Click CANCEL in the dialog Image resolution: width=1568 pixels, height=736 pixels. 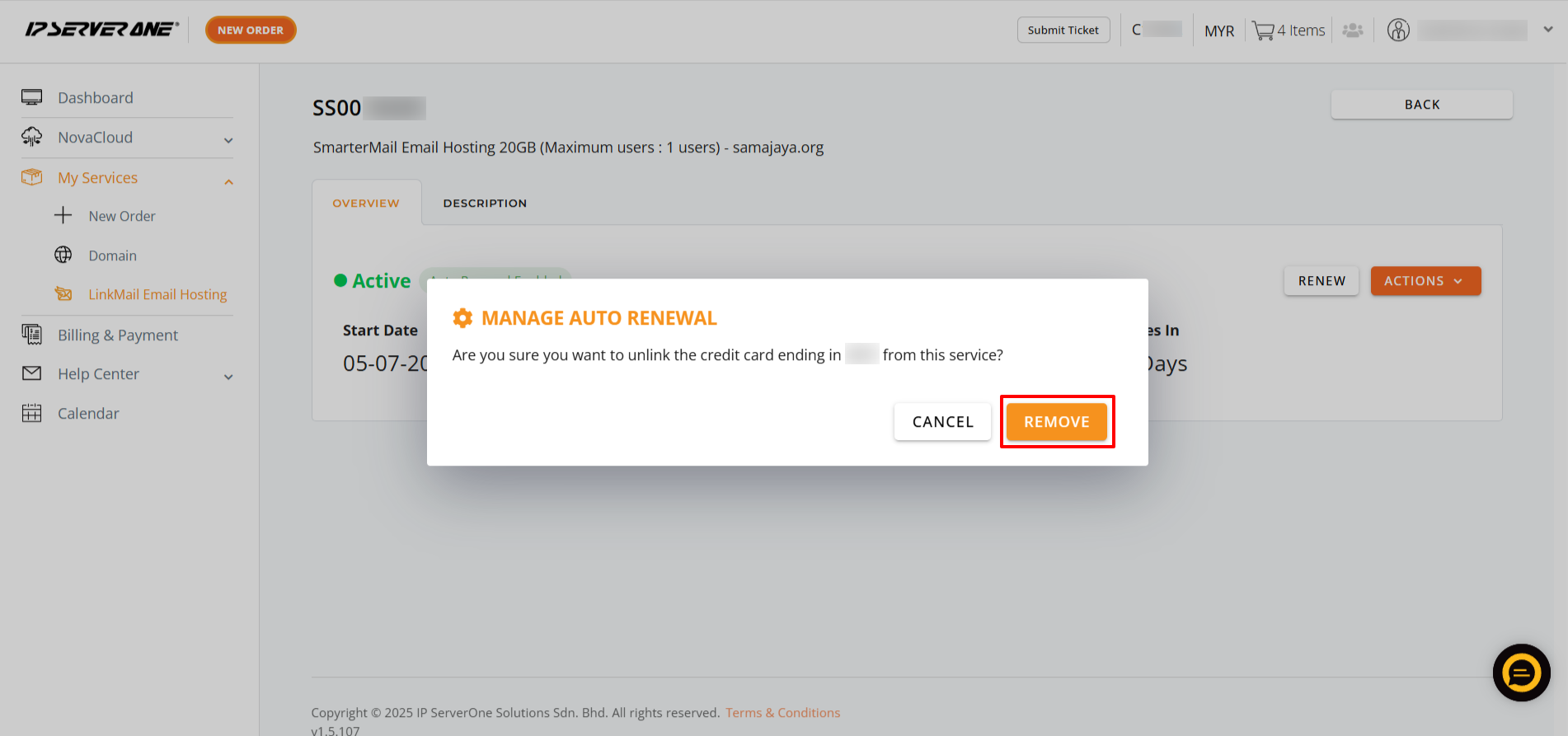942,422
